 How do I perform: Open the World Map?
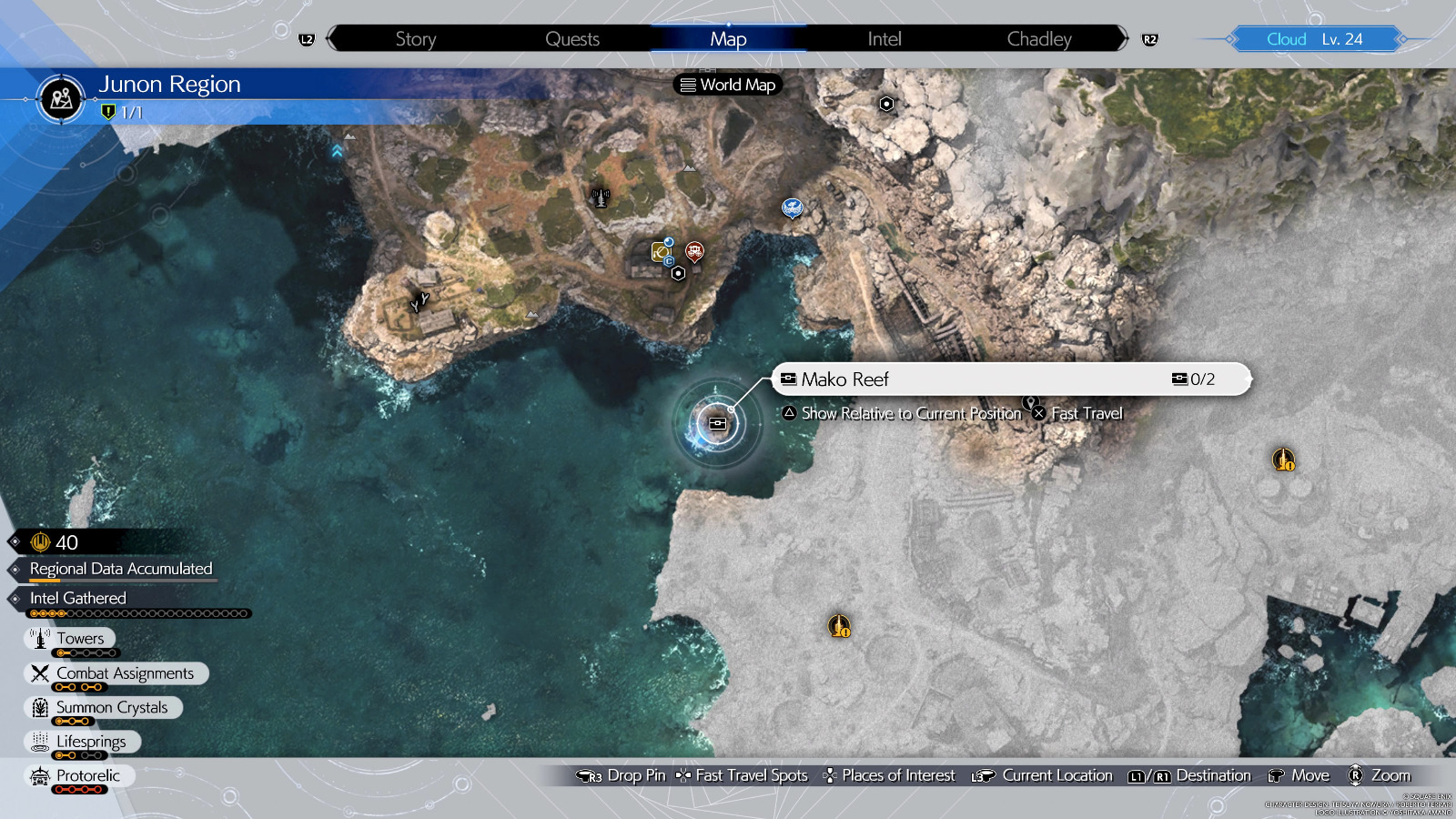(727, 85)
